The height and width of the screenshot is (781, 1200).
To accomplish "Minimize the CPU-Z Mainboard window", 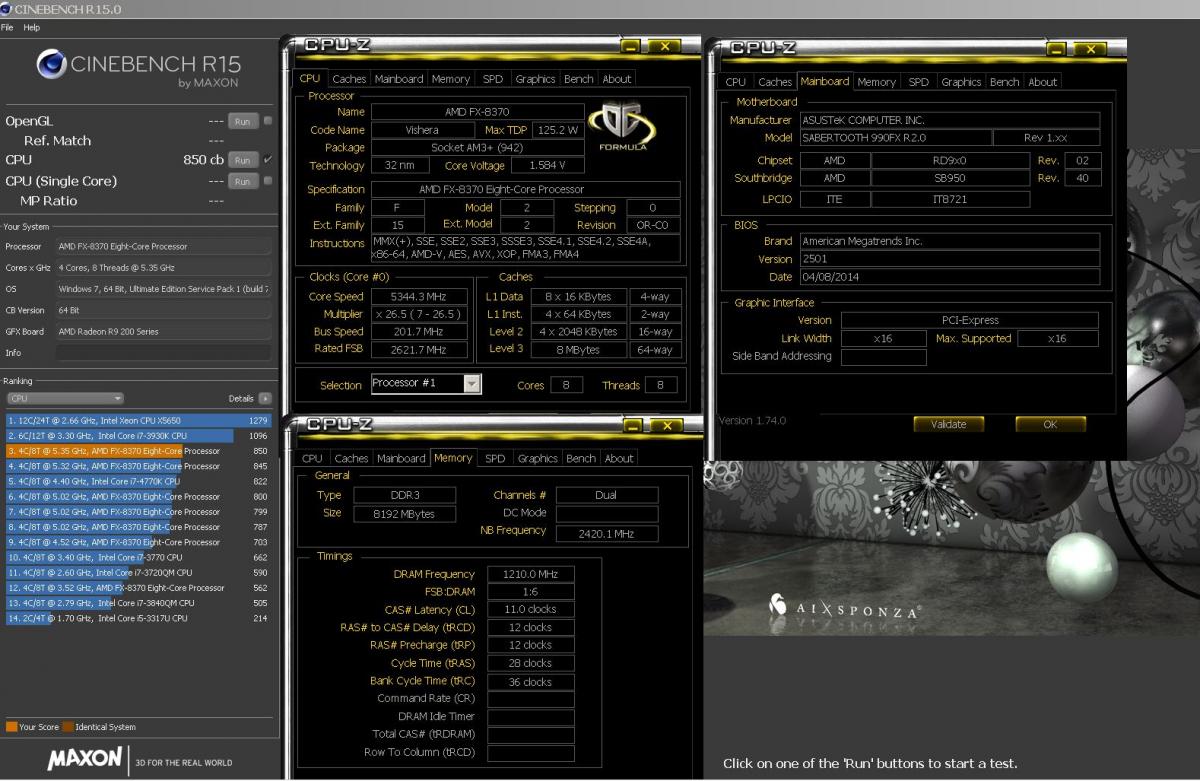I will (1056, 49).
